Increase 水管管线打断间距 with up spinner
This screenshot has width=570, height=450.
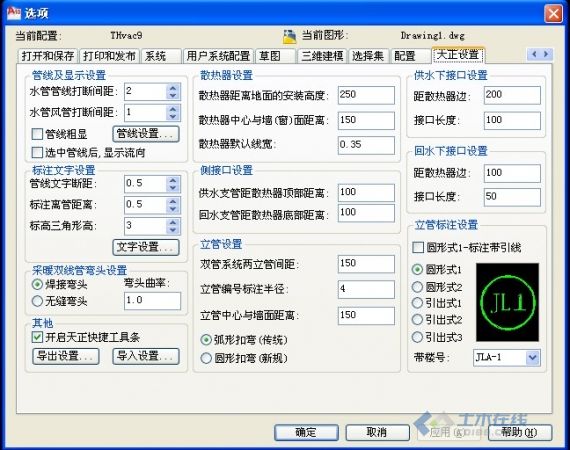point(173,88)
